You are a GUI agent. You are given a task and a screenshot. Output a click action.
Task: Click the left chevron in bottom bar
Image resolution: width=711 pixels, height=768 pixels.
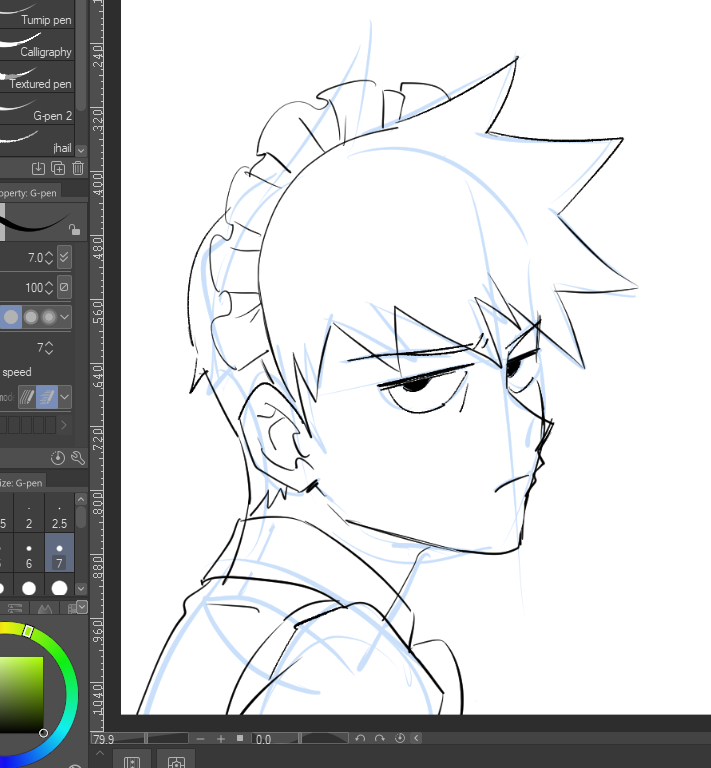pyautogui.click(x=416, y=738)
